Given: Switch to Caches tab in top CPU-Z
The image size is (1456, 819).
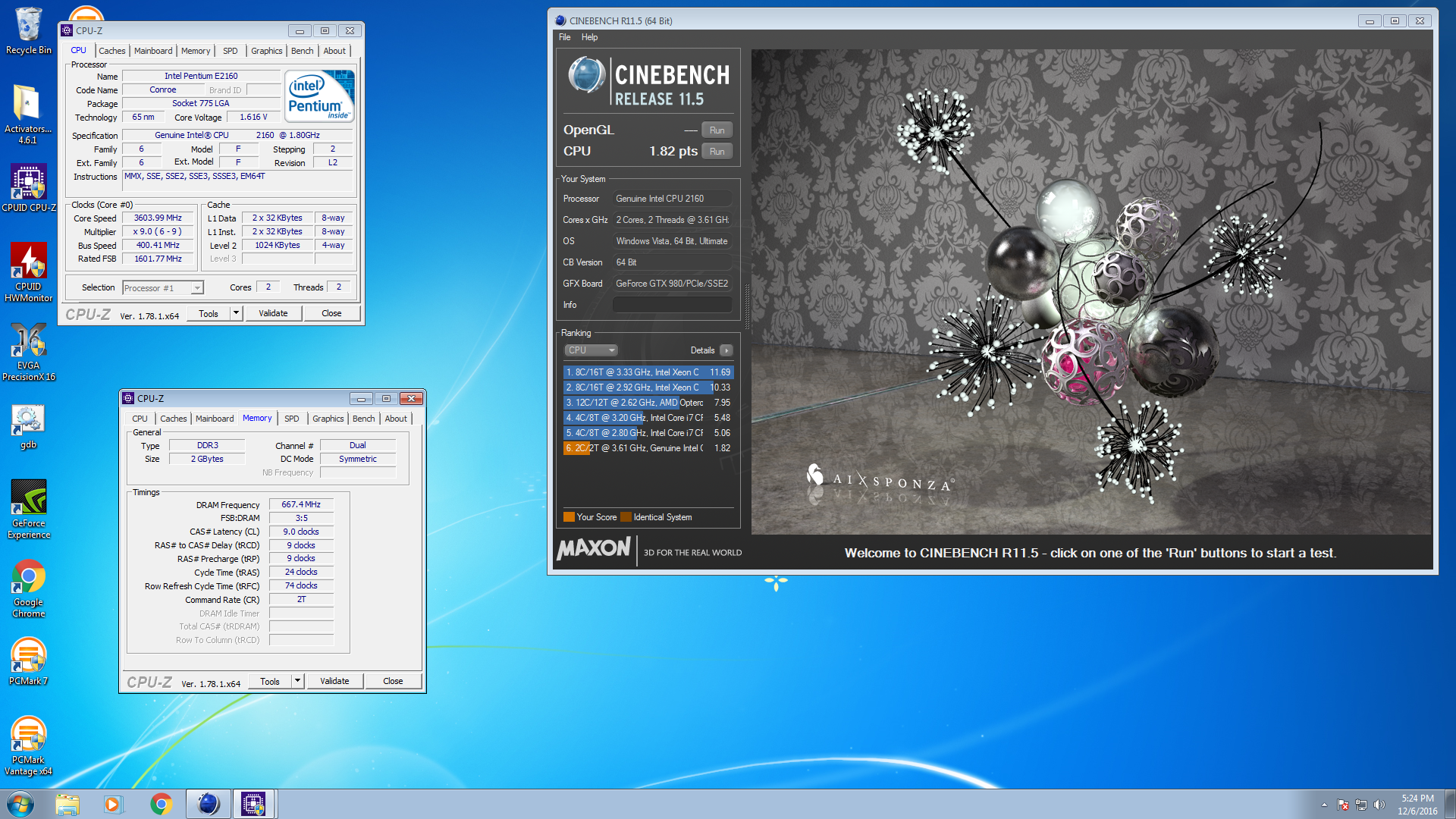Looking at the screenshot, I should coord(112,51).
